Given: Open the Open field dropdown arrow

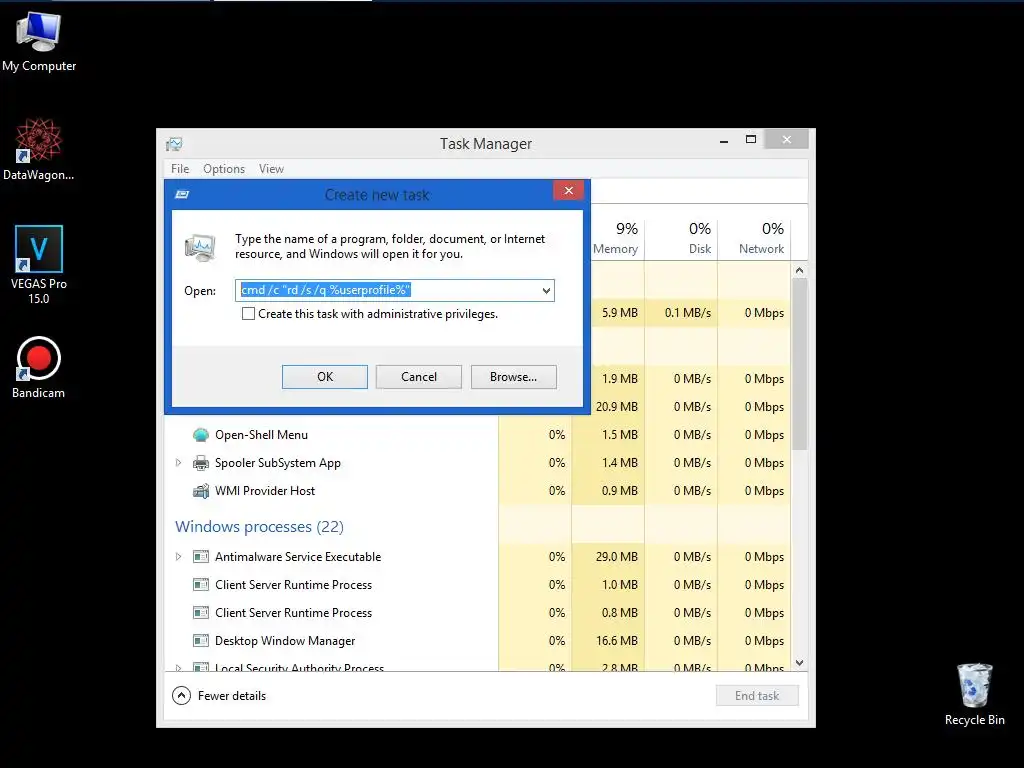Looking at the screenshot, I should pyautogui.click(x=546, y=291).
